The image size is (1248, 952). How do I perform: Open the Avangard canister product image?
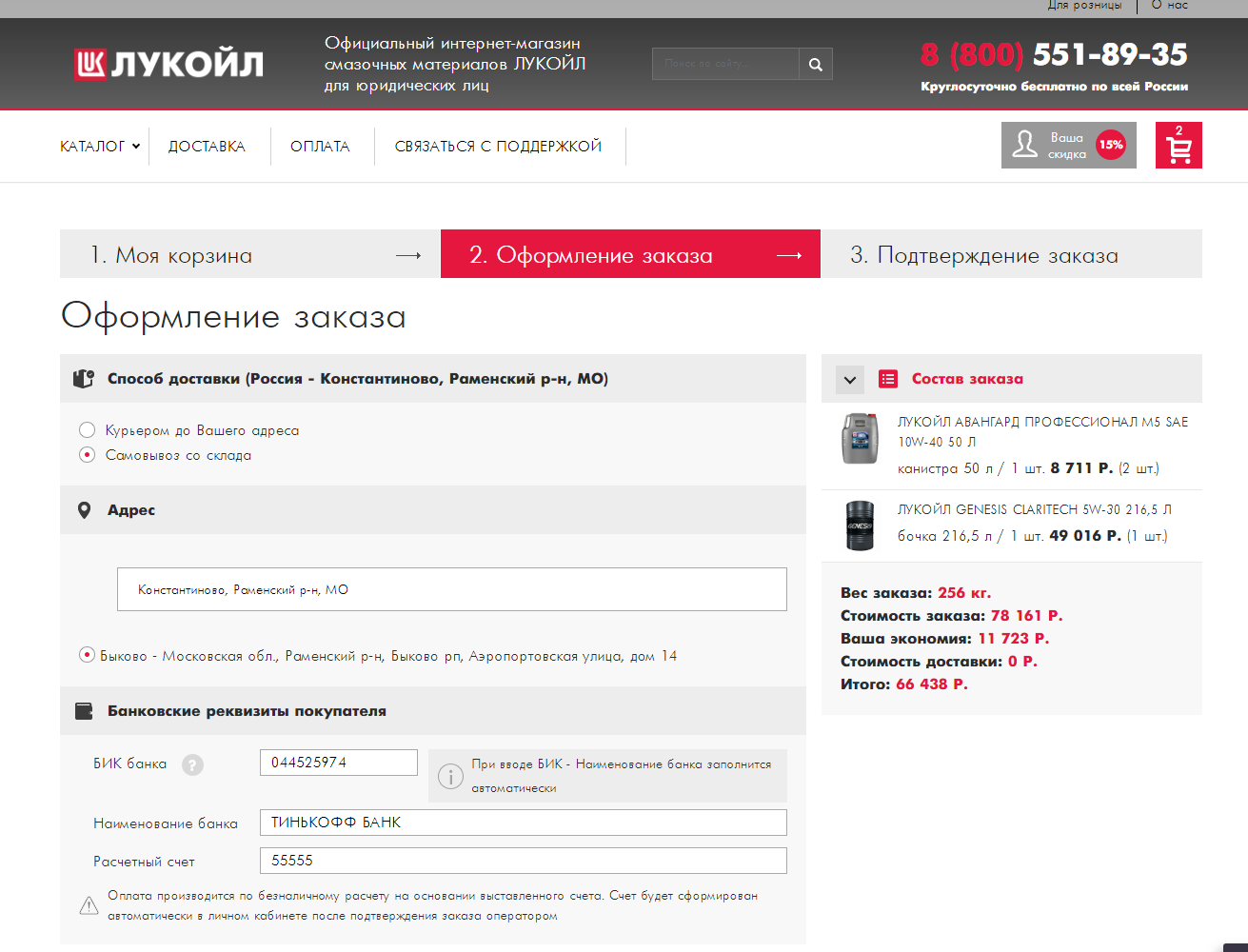860,439
